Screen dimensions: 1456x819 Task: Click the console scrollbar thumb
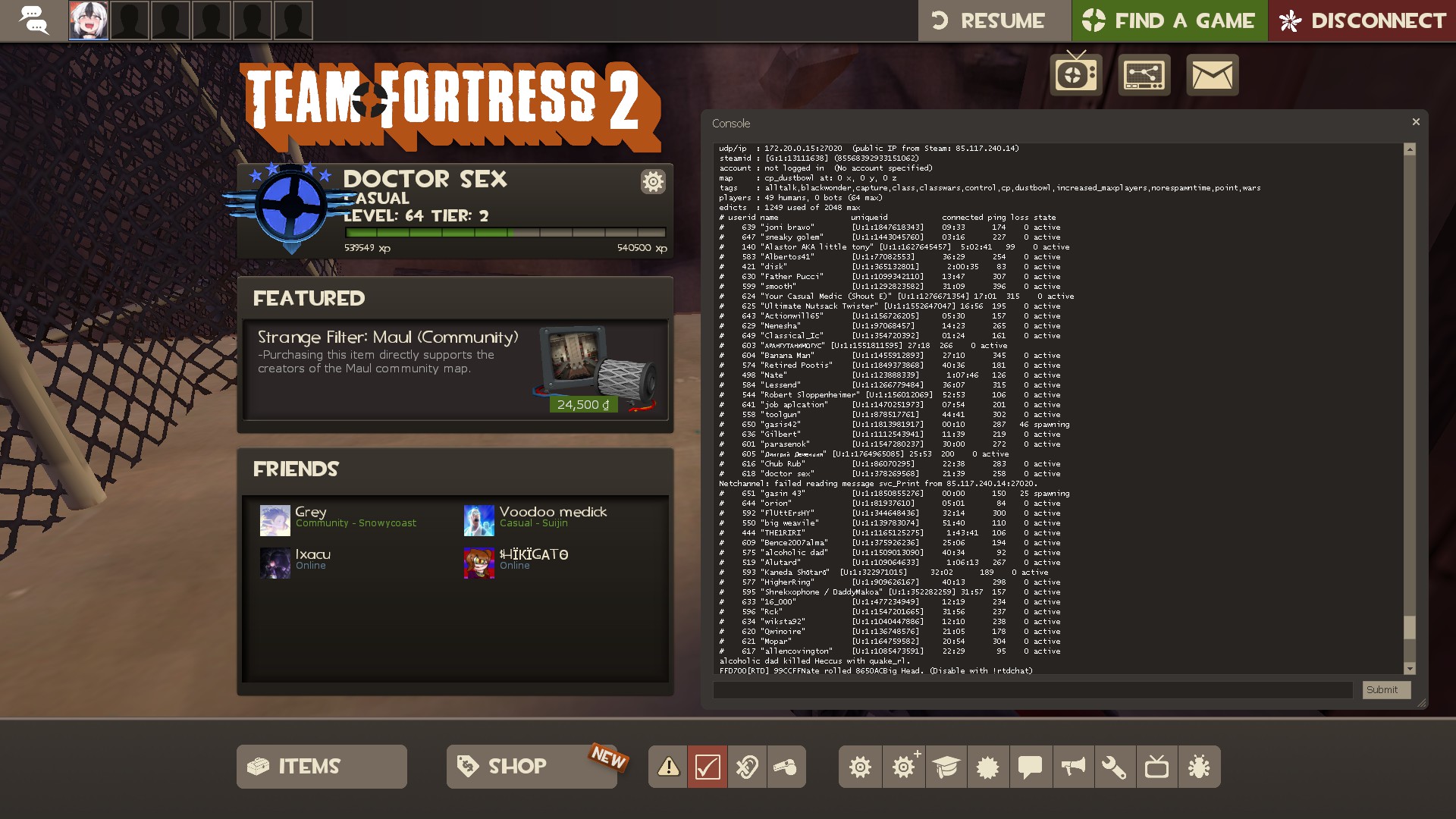pyautogui.click(x=1410, y=627)
